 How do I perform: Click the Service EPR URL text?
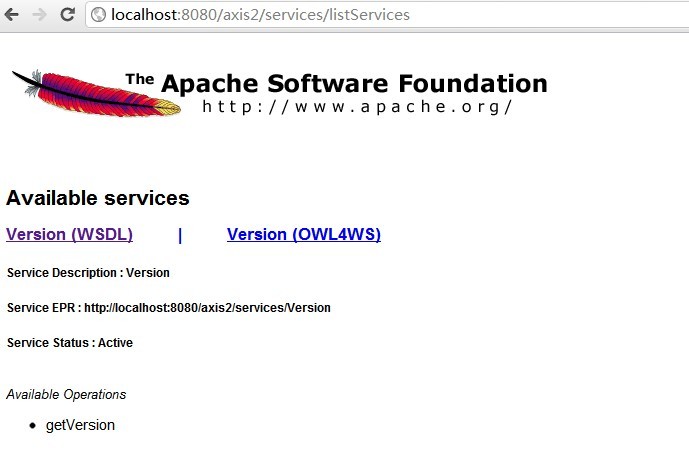point(207,308)
